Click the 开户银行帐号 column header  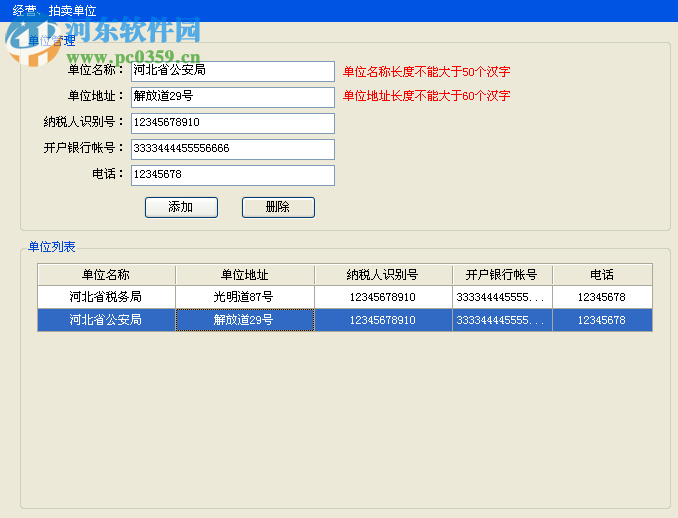[502, 275]
